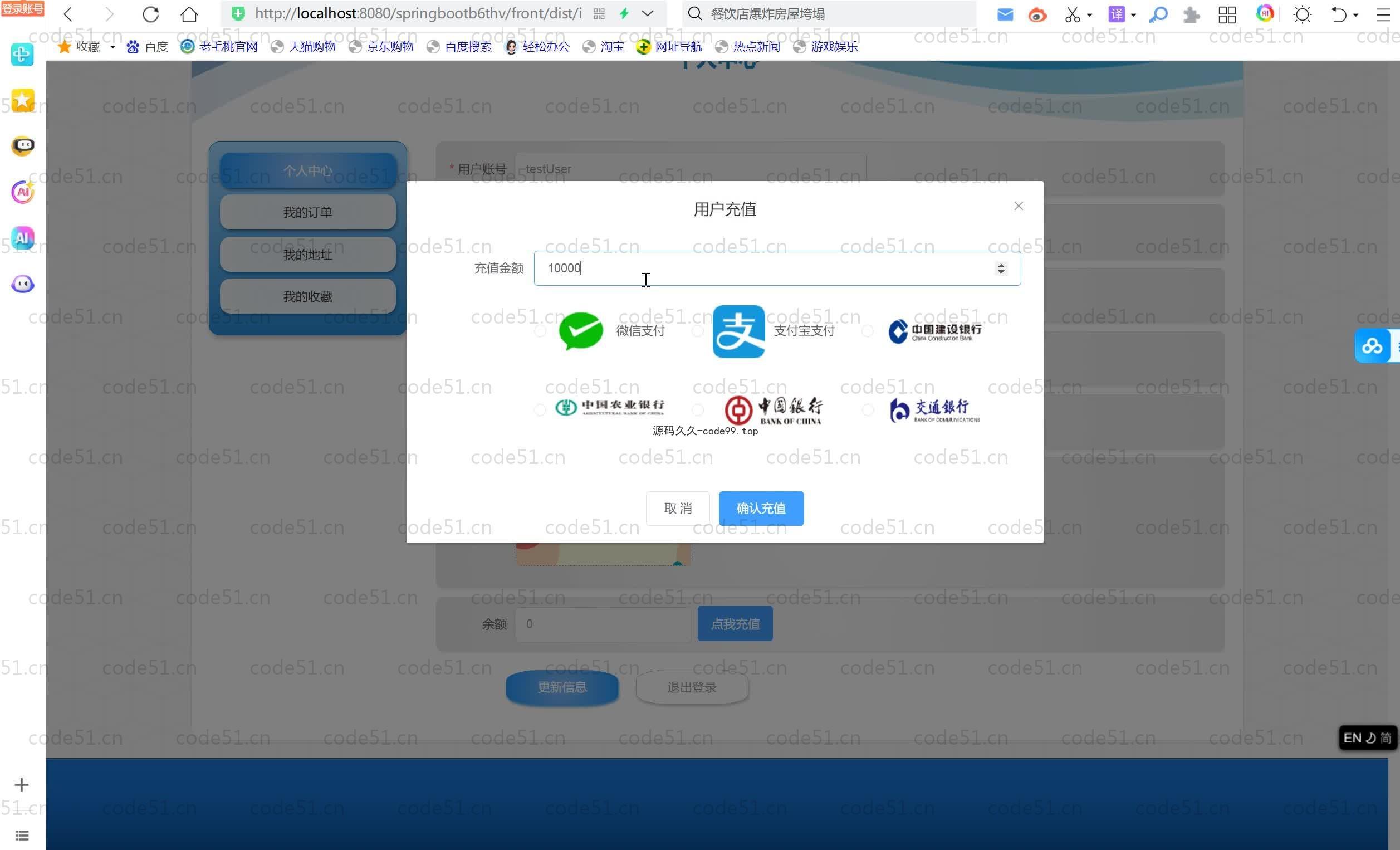
Task: Click the 充值金额 input field
Action: pyautogui.click(x=777, y=268)
